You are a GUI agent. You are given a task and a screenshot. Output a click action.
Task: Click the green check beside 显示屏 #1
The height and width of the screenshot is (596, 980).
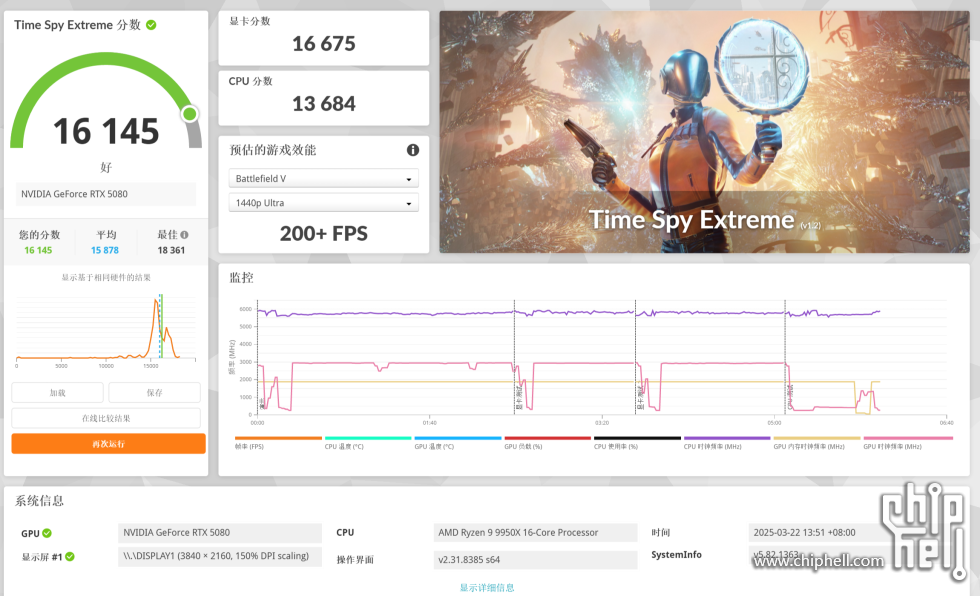click(x=70, y=557)
